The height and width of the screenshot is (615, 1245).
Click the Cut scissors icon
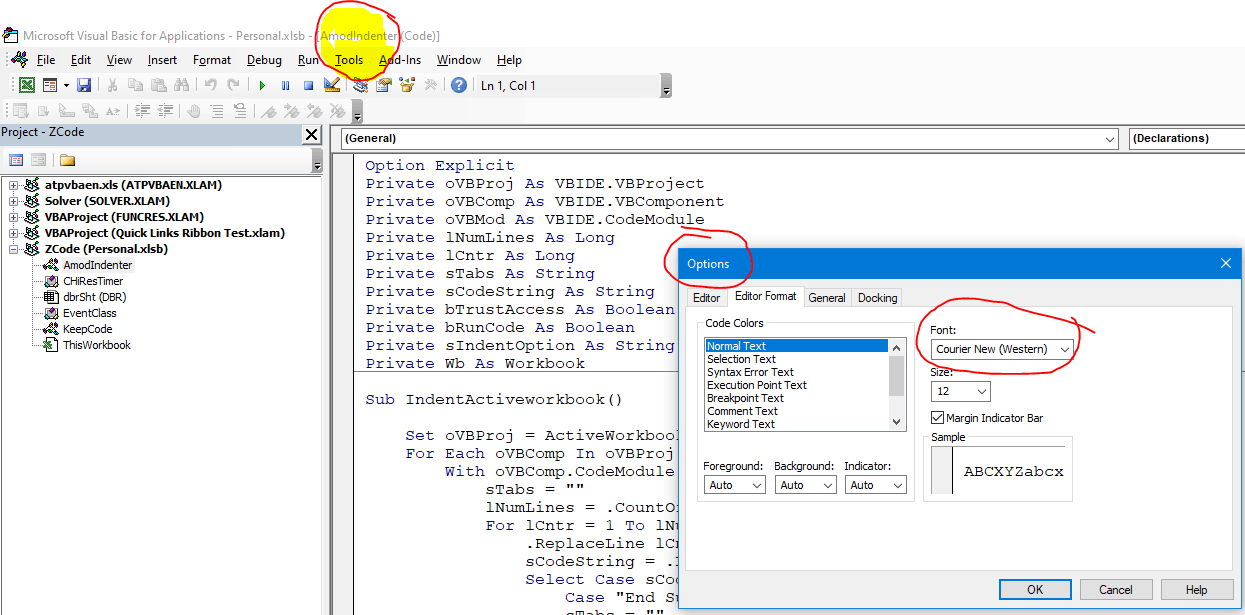pos(112,85)
